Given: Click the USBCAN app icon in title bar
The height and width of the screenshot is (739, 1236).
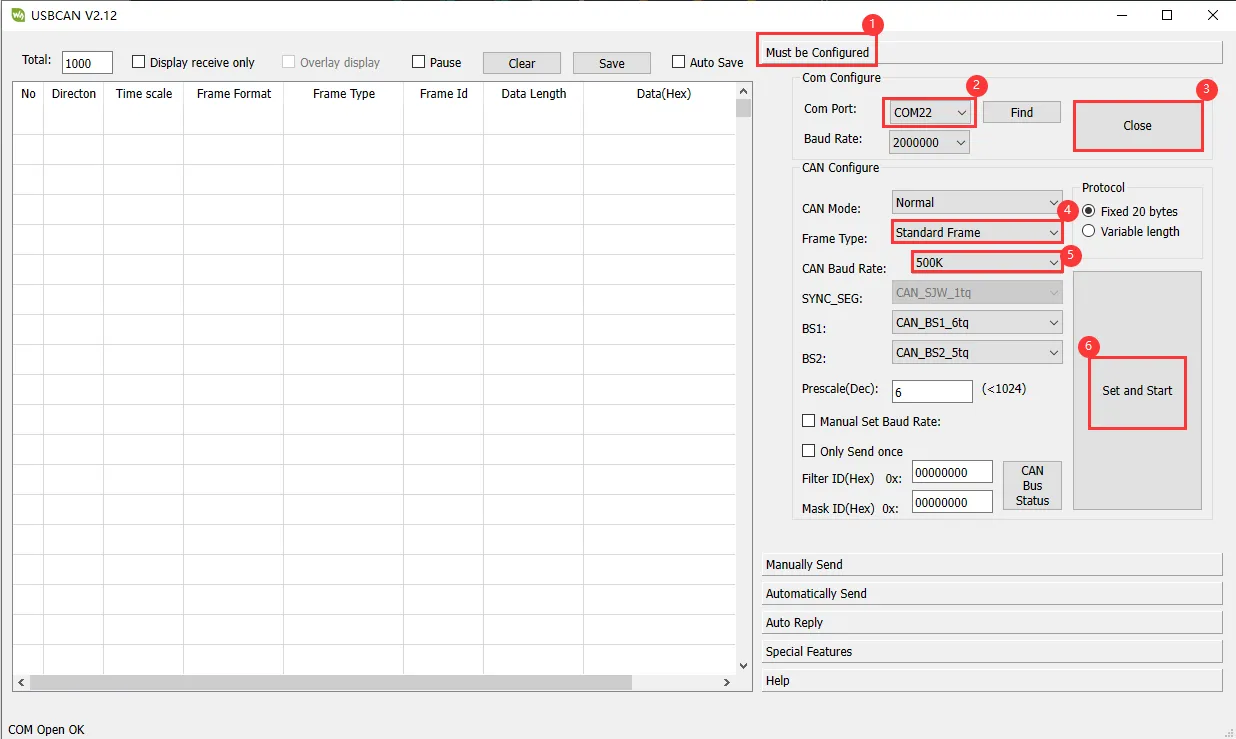Looking at the screenshot, I should click(17, 15).
